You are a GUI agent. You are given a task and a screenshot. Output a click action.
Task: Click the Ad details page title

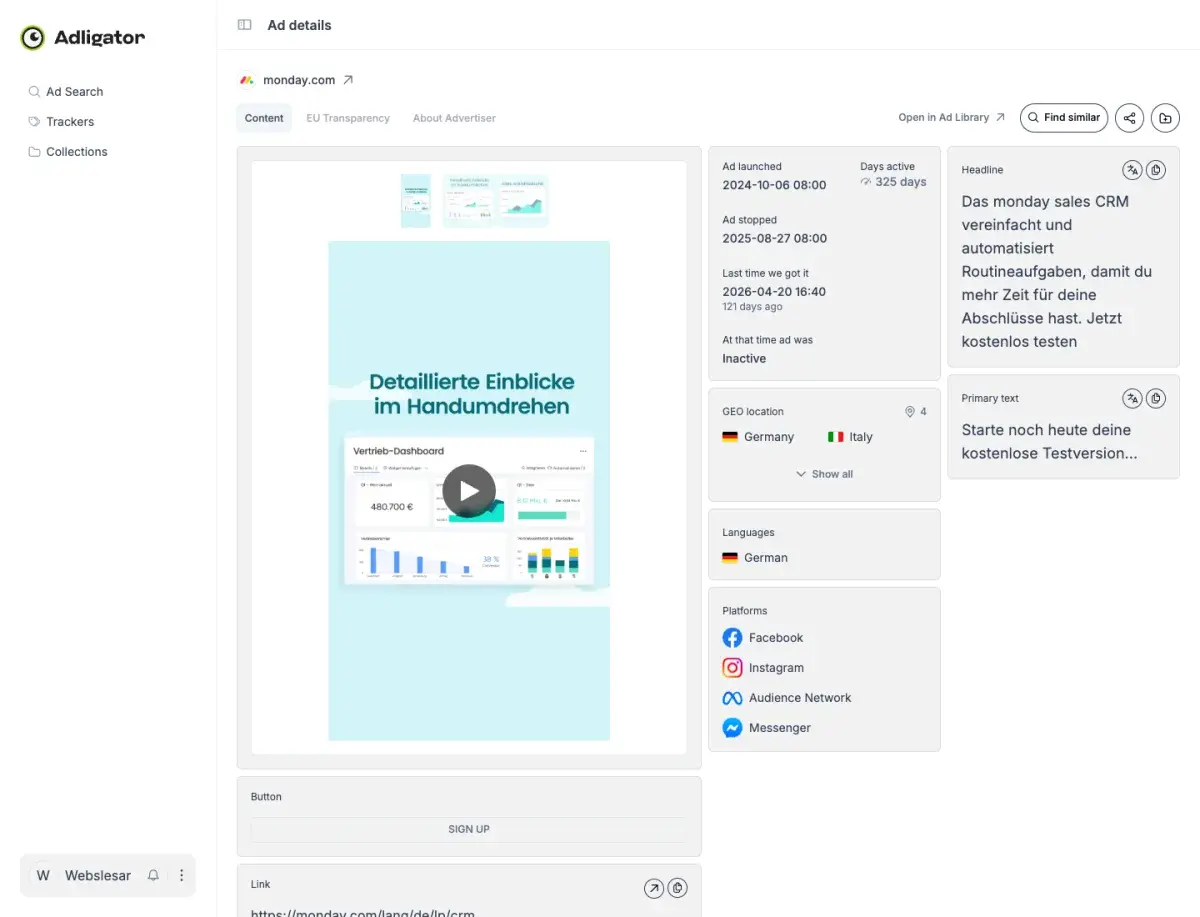pos(299,25)
